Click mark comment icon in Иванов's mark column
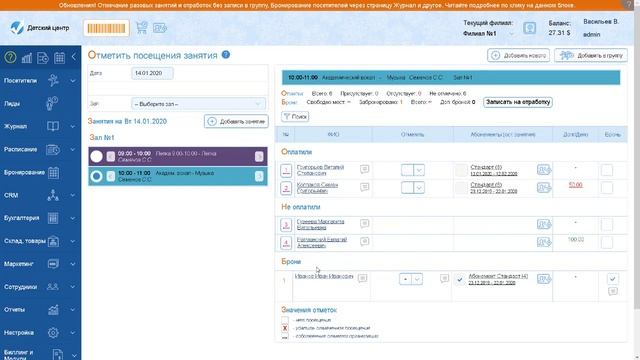640x360 pixels. (444, 278)
